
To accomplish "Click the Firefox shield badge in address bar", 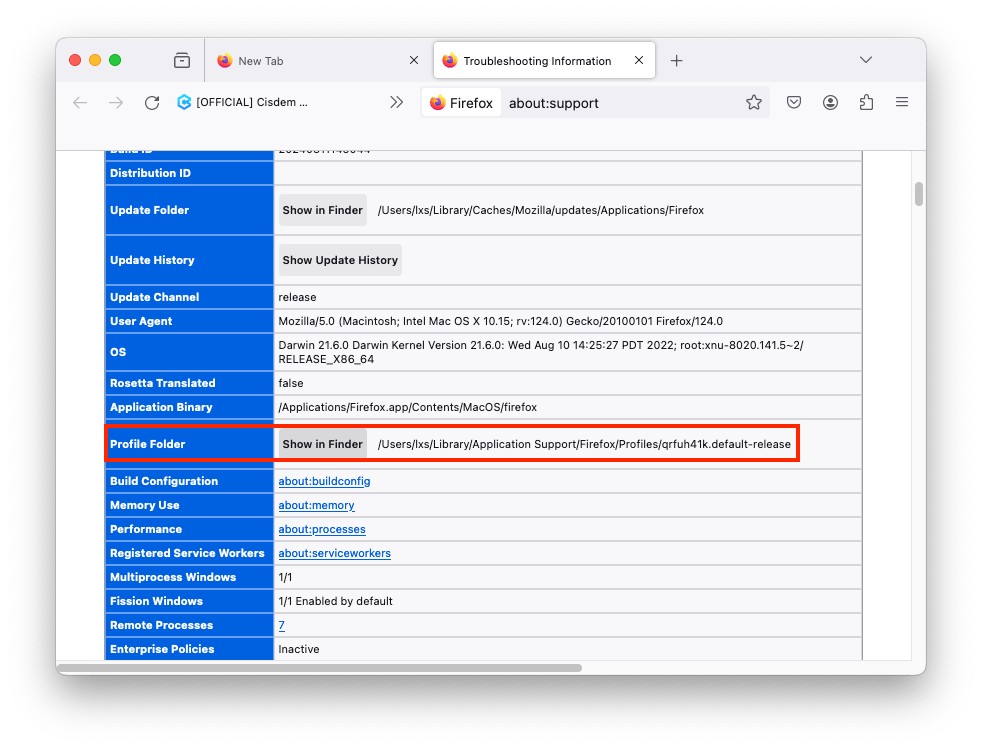I will [x=461, y=101].
